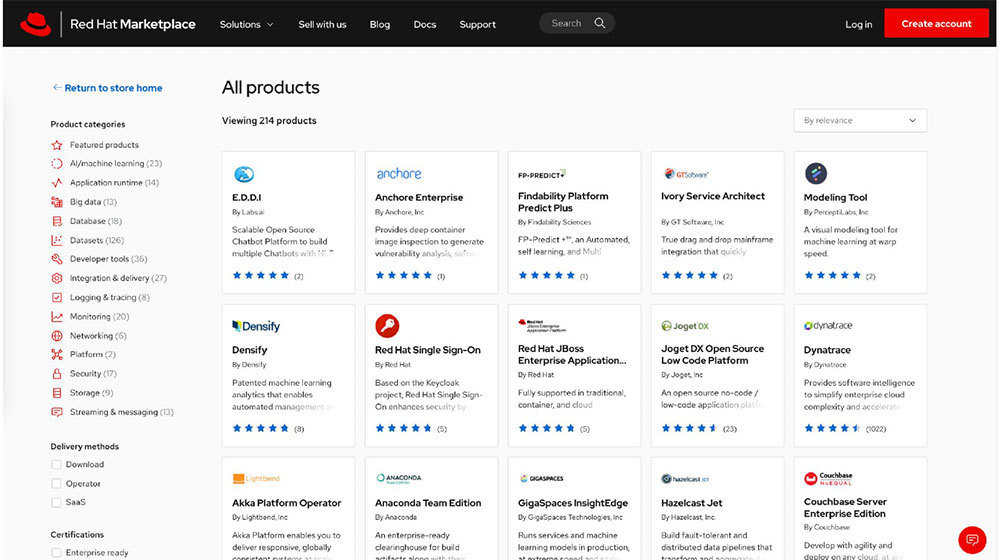1000x560 pixels.
Task: Open the chat support bubble icon
Action: (x=971, y=539)
